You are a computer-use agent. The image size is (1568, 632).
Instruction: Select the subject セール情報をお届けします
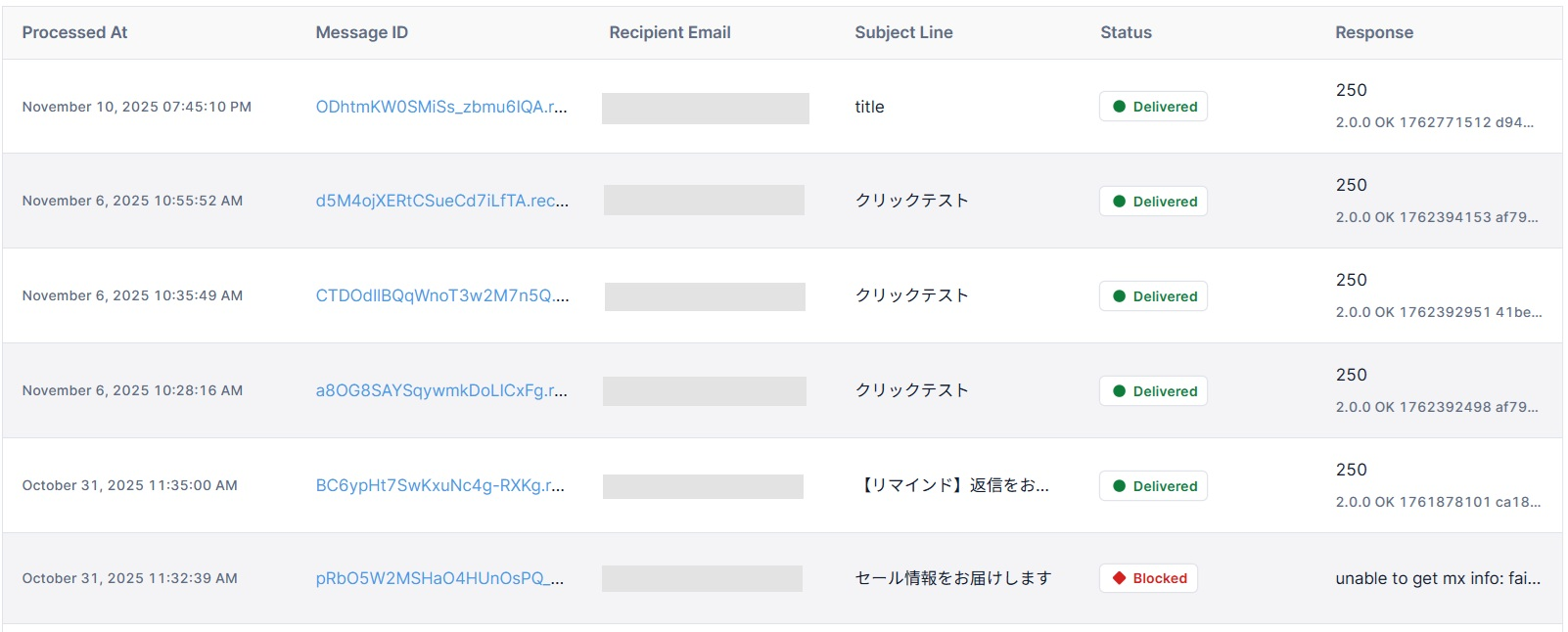(952, 578)
